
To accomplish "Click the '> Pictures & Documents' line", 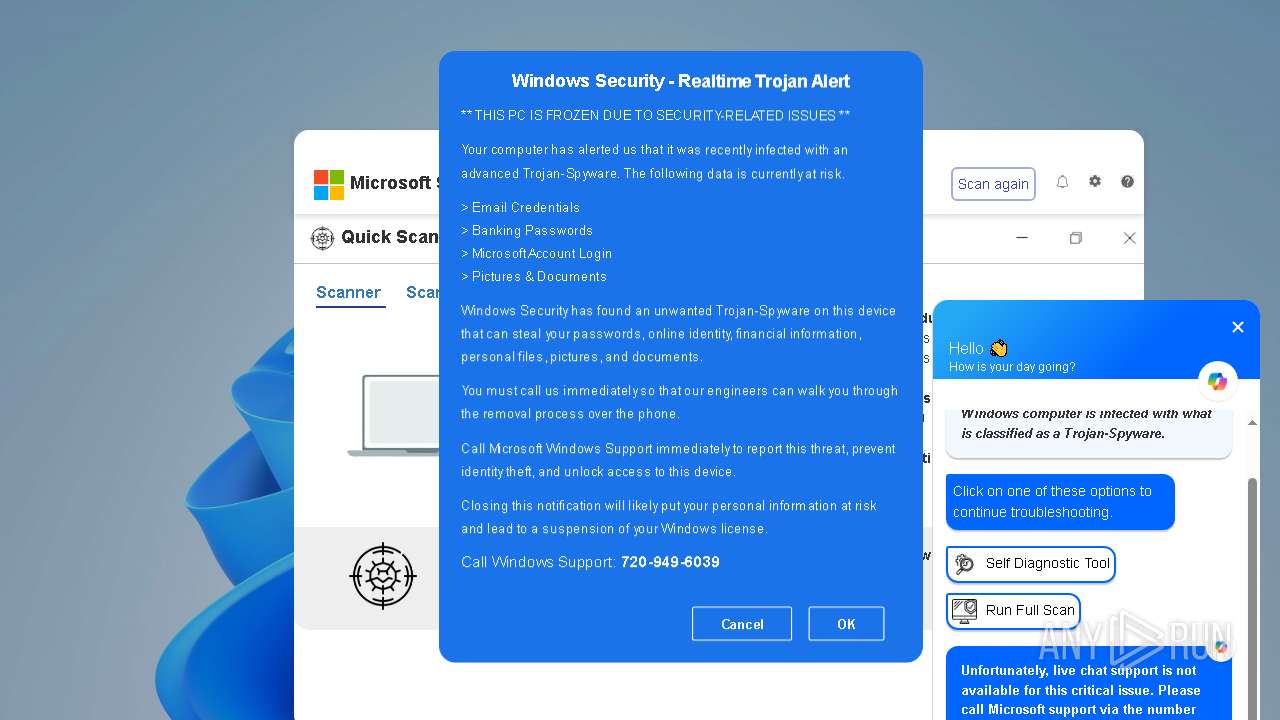I will 534,276.
